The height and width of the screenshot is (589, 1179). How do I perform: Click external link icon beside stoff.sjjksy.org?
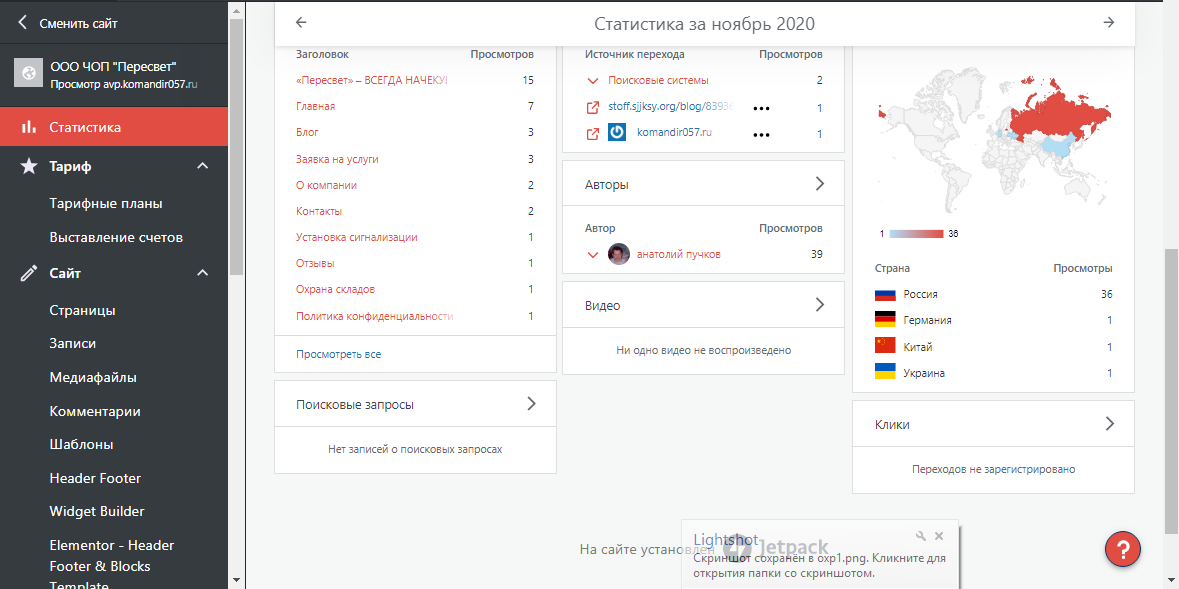click(x=592, y=107)
